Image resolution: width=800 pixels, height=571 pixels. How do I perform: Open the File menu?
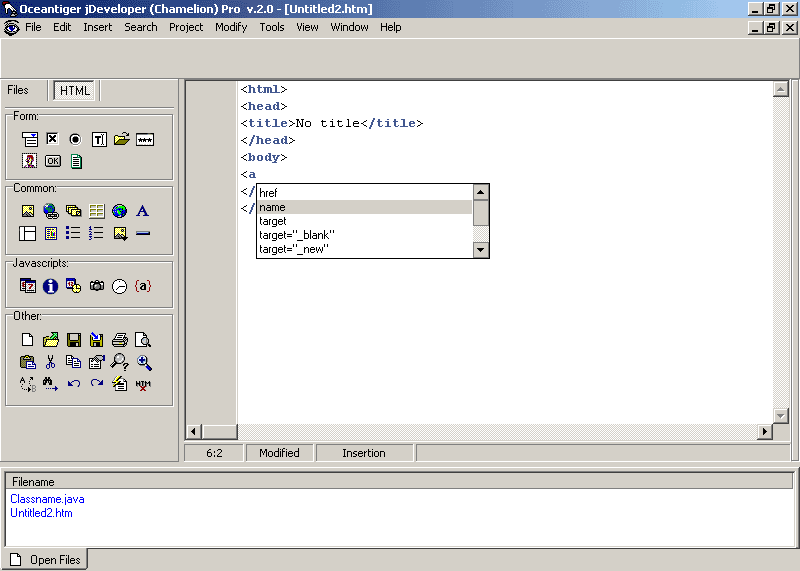click(x=33, y=27)
